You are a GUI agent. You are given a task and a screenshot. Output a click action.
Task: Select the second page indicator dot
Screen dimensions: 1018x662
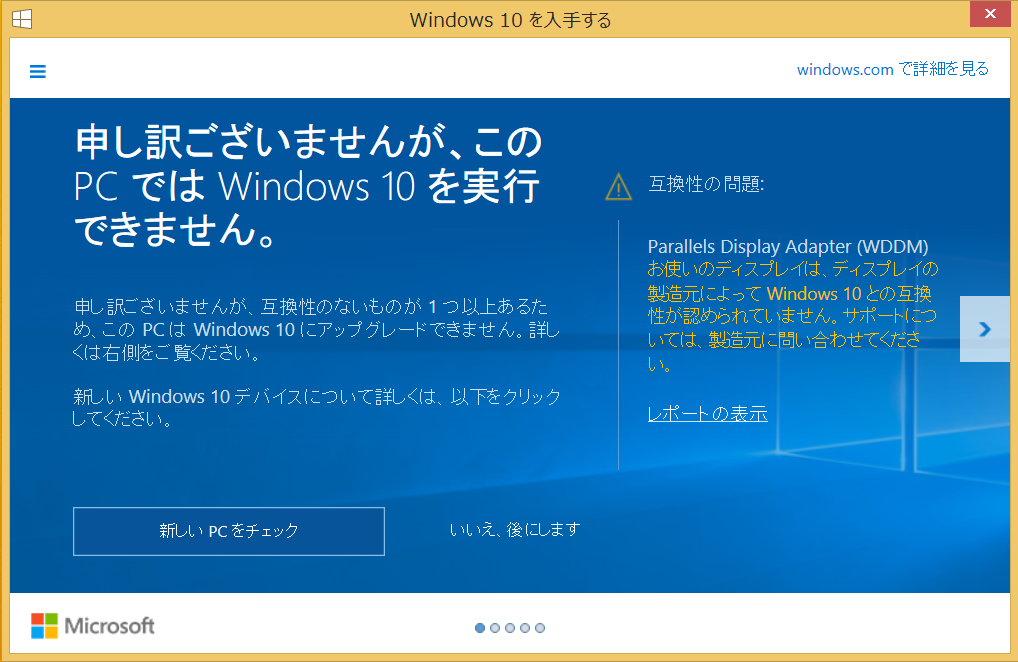pyautogui.click(x=494, y=628)
